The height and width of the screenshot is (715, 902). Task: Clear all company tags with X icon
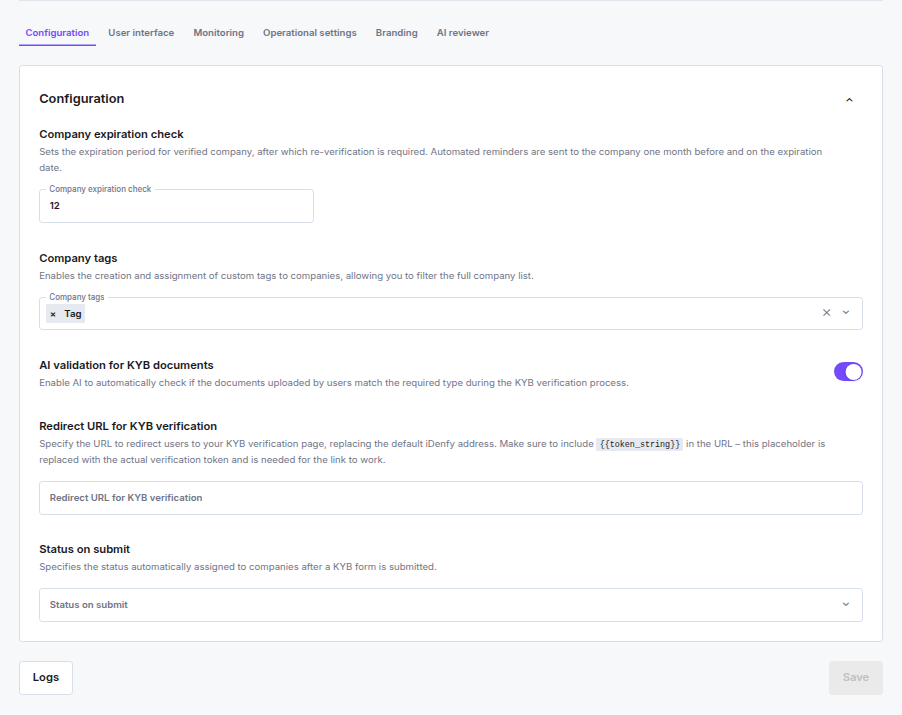pyautogui.click(x=826, y=313)
